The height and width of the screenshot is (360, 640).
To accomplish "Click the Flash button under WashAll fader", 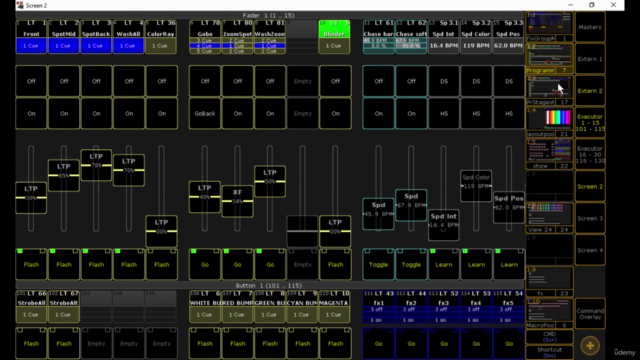I will click(x=129, y=264).
